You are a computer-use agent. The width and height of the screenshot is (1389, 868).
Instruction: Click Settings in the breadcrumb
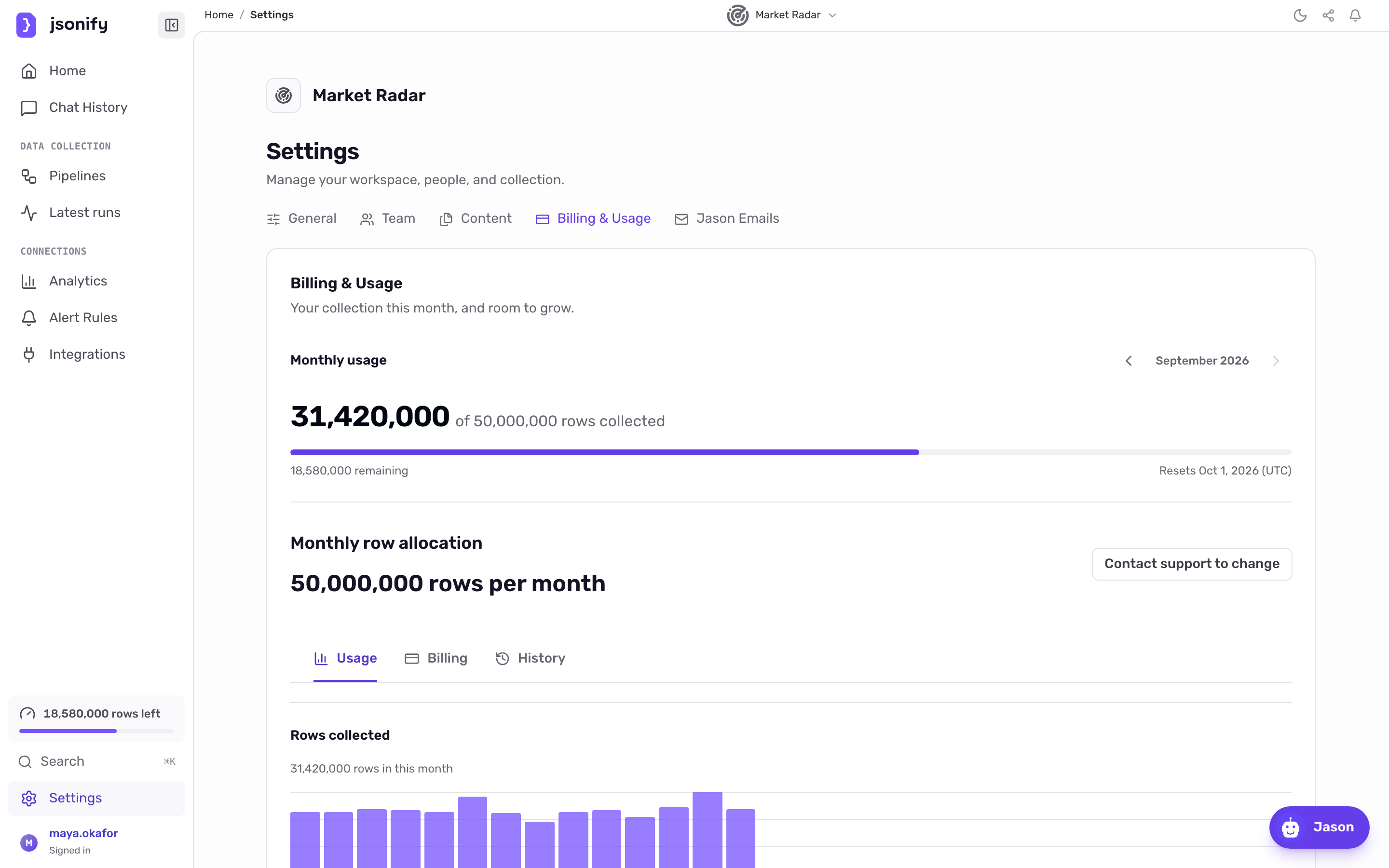(x=272, y=15)
